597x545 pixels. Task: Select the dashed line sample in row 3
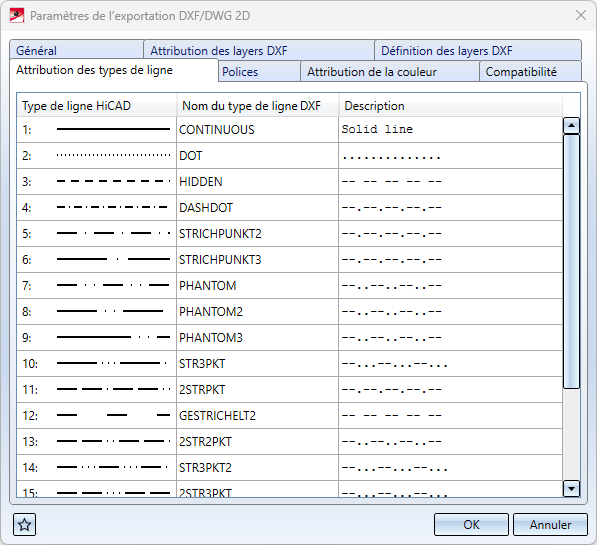click(x=113, y=181)
